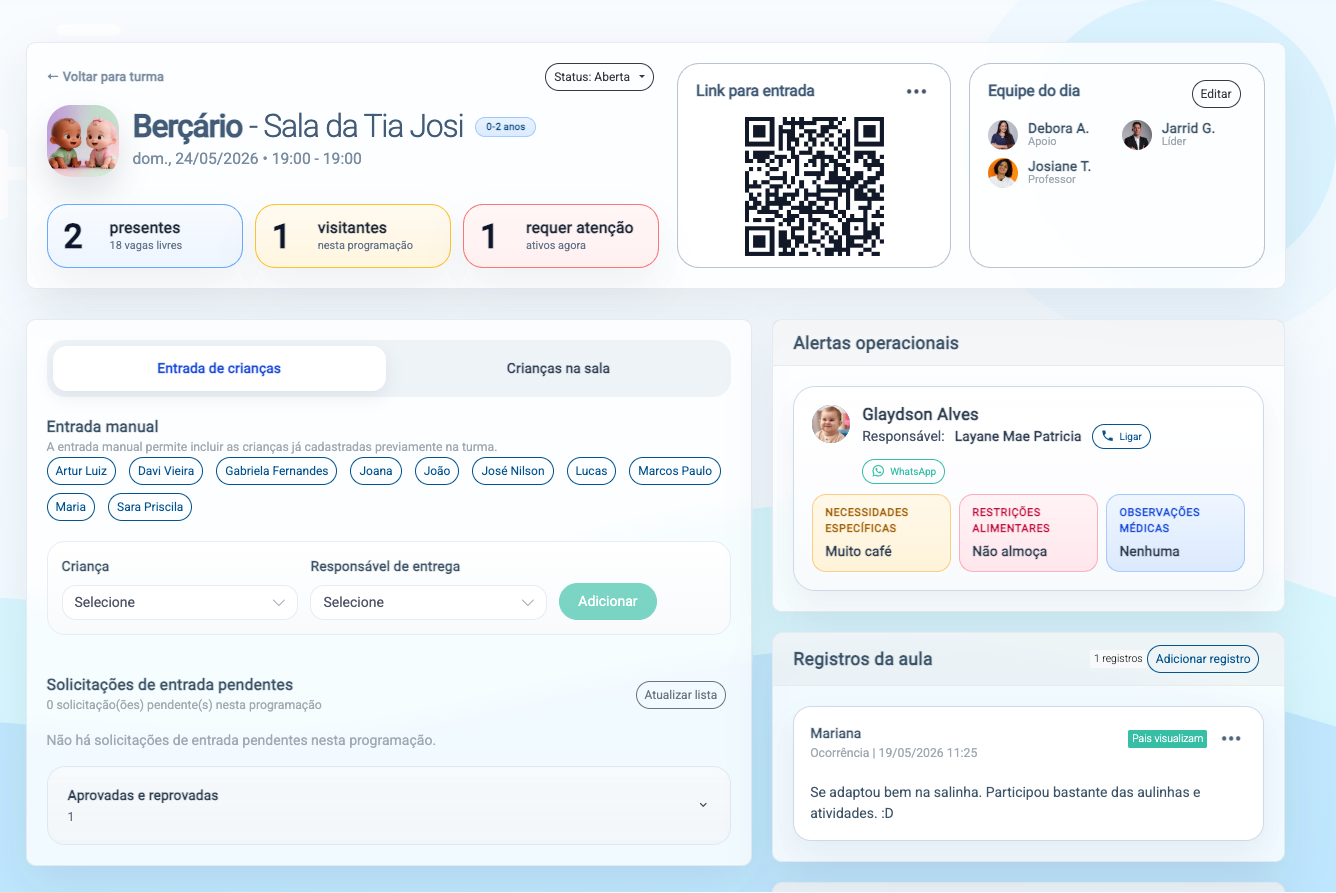Click the Solicitações de entrada pendentes heading
The height and width of the screenshot is (893, 1336).
(170, 685)
